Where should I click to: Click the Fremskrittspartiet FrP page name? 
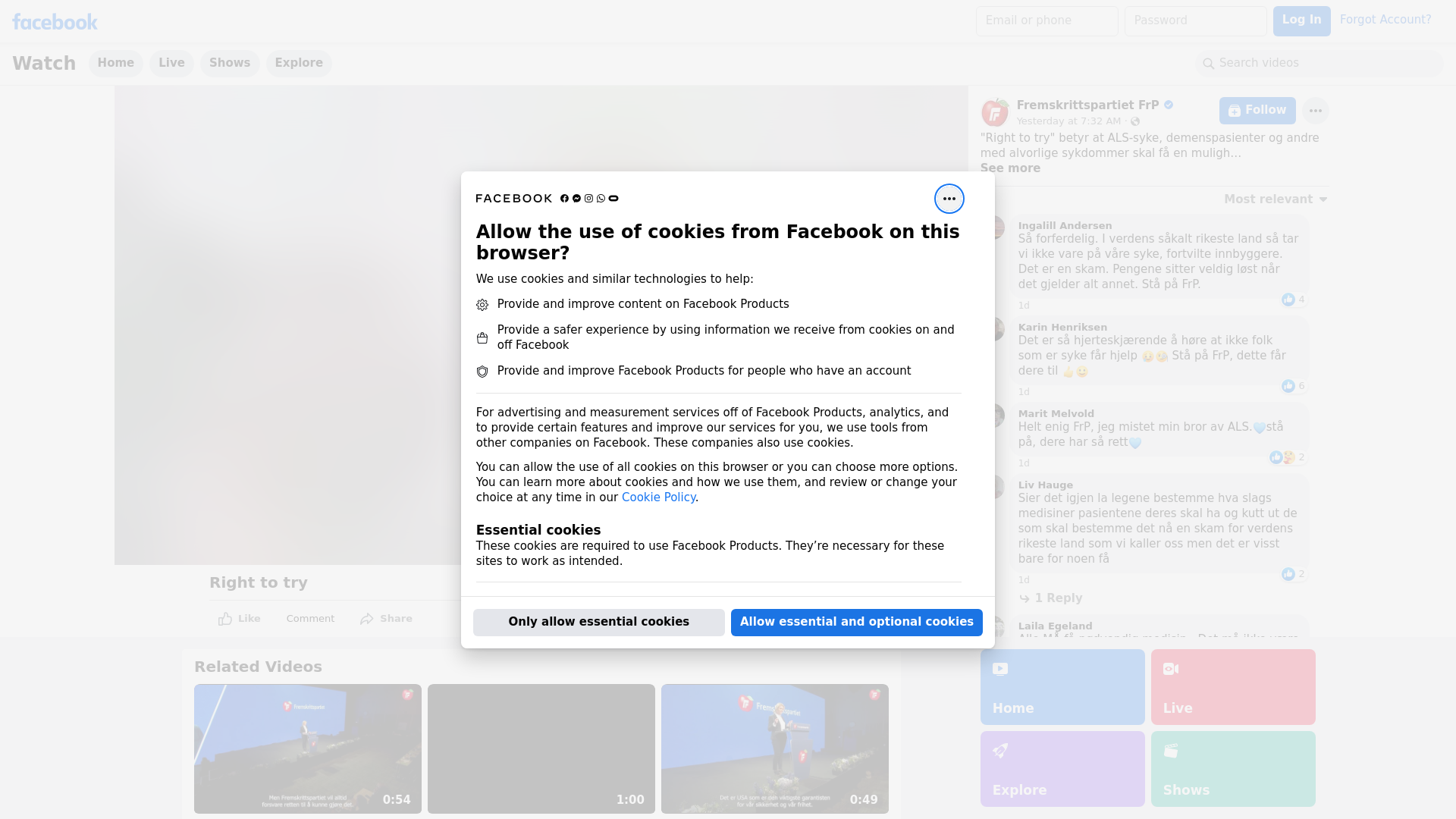point(1087,105)
